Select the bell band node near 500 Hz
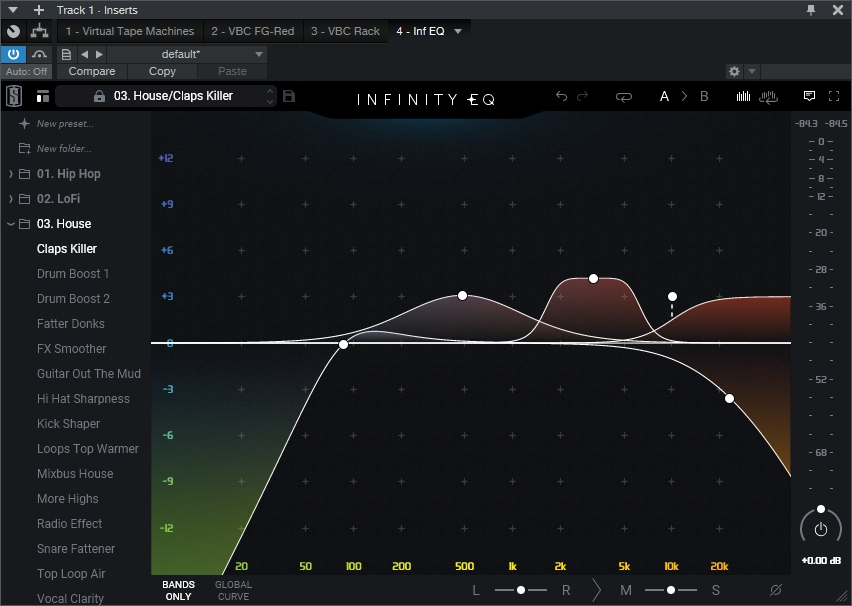852x606 pixels. (462, 296)
